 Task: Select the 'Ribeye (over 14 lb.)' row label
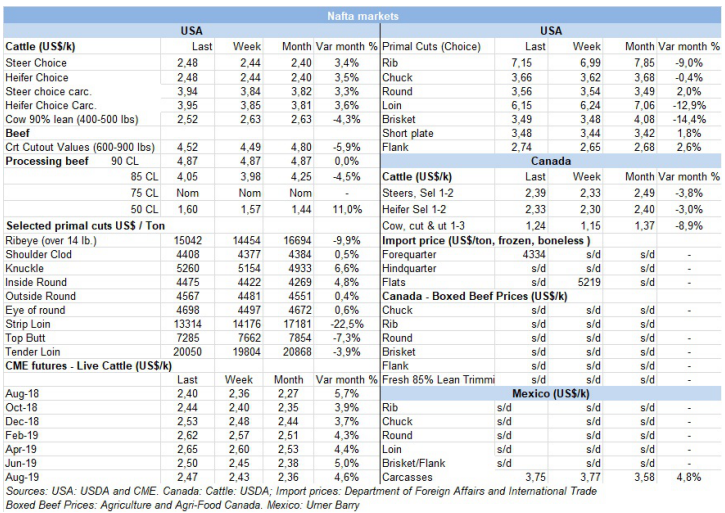click(x=51, y=239)
